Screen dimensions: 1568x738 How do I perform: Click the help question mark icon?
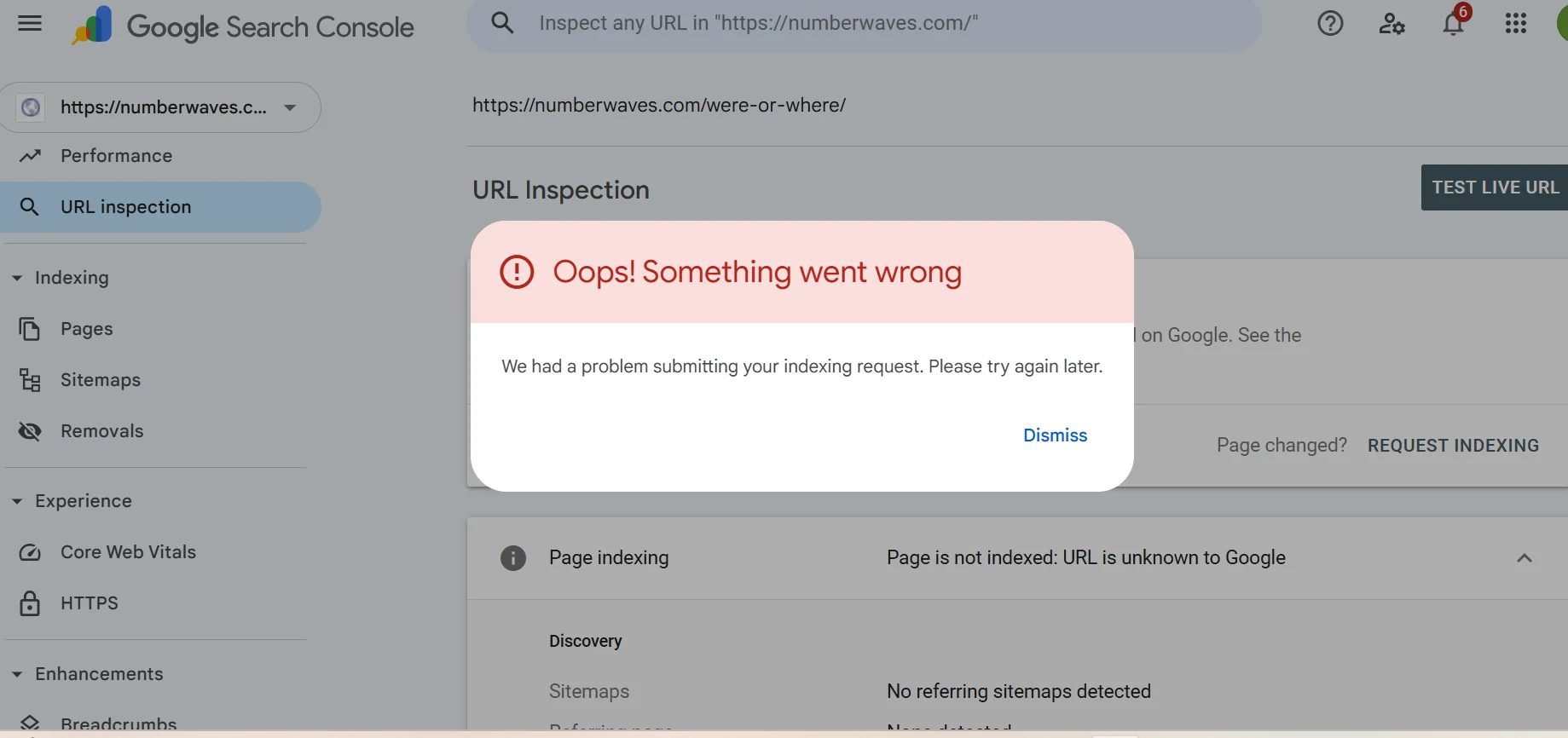click(1330, 23)
